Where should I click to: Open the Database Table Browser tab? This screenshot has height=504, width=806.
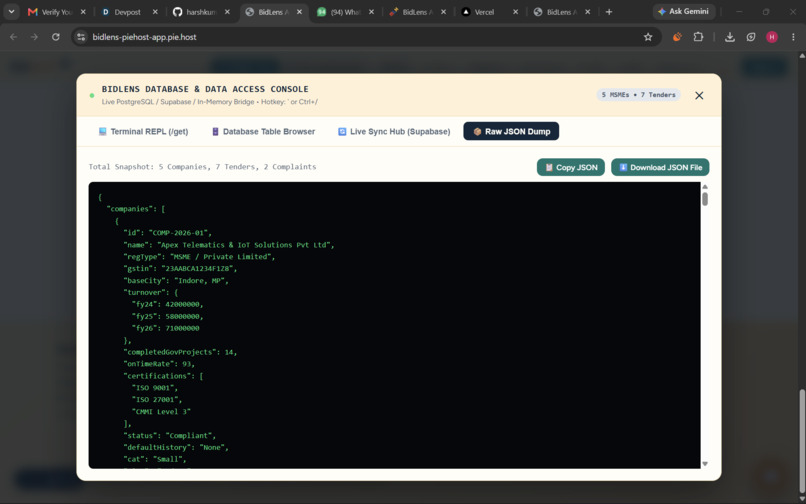(x=264, y=132)
